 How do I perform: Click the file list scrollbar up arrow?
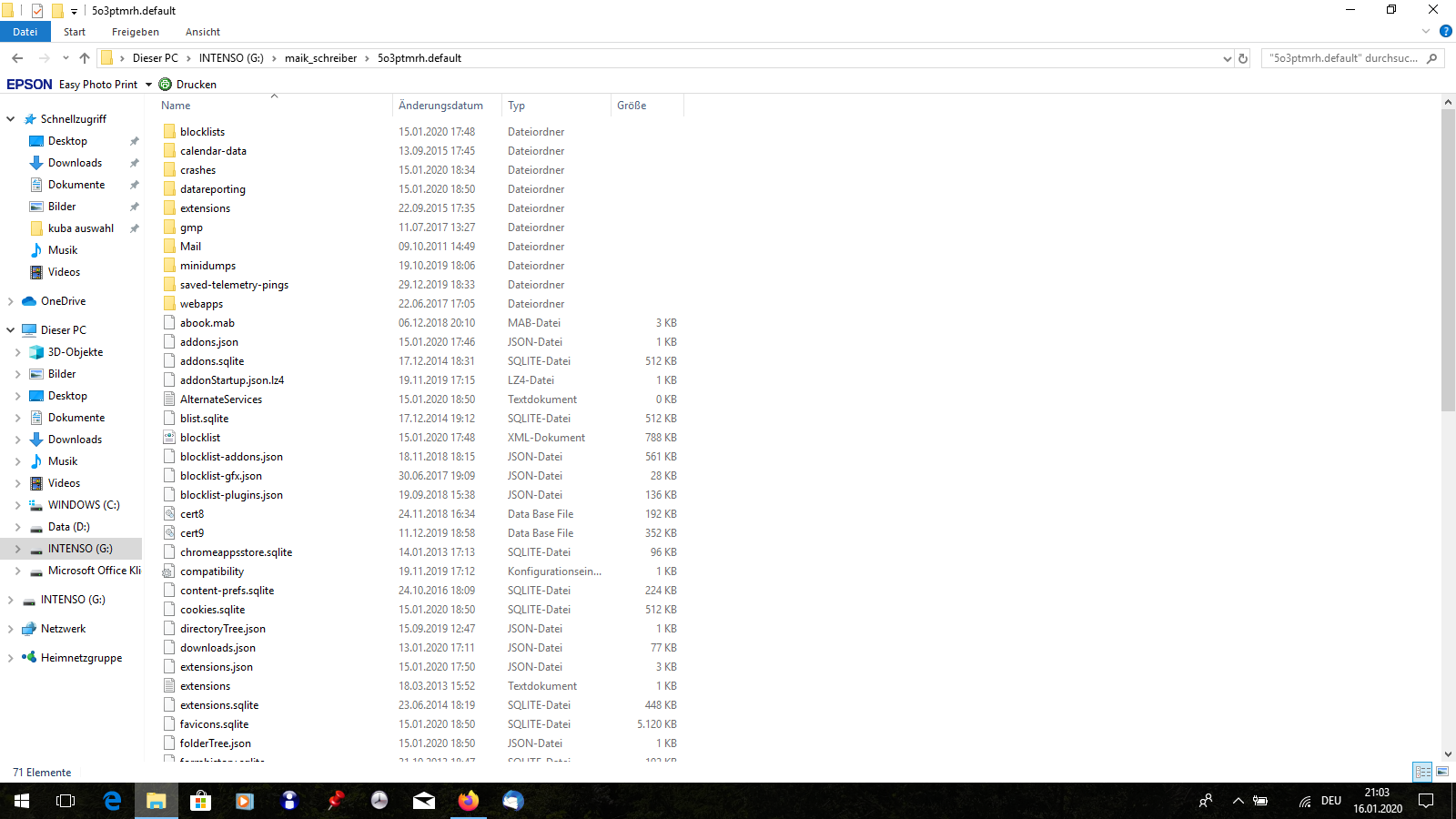1448,103
